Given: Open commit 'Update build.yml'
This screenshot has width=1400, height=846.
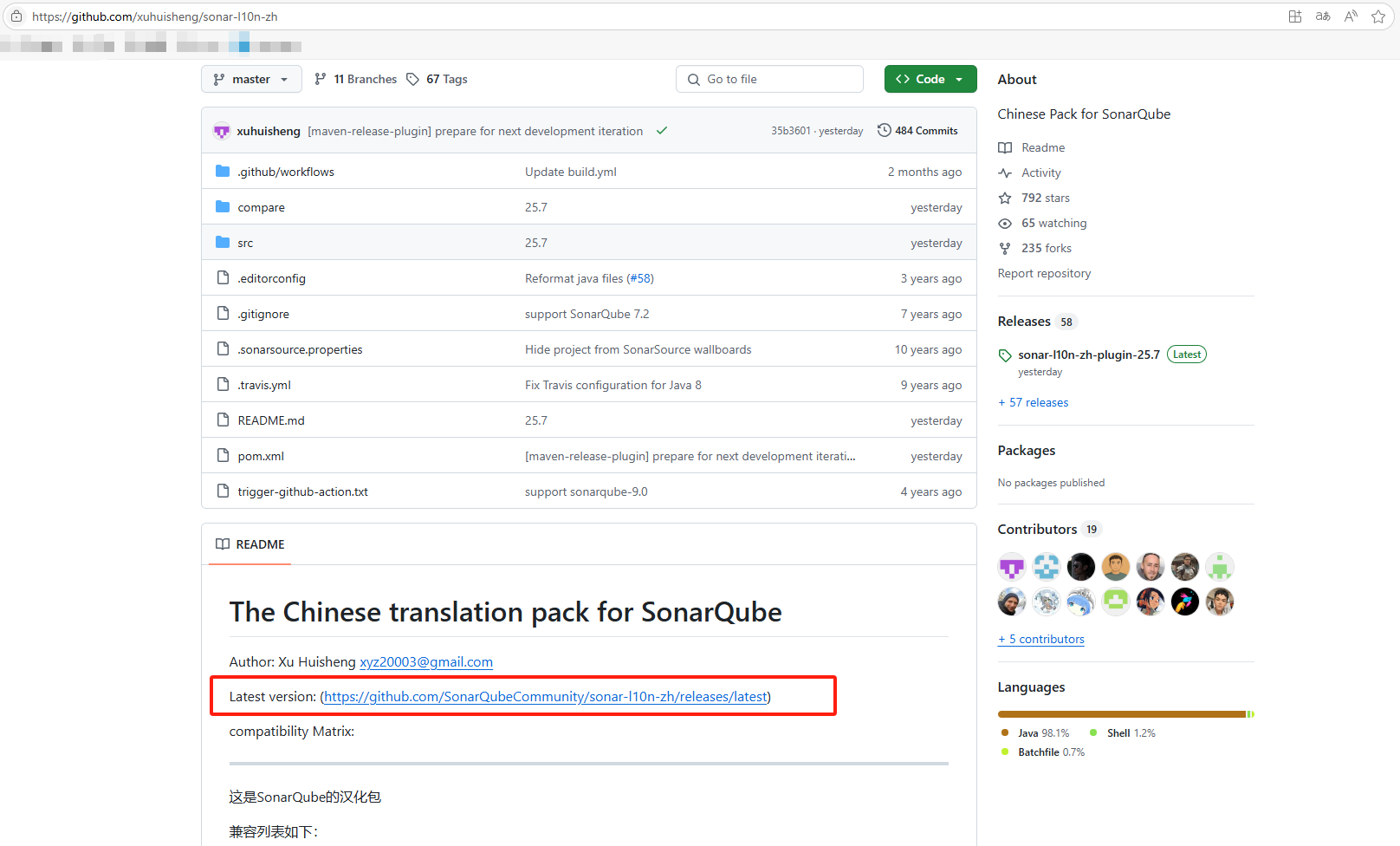Looking at the screenshot, I should tap(571, 172).
